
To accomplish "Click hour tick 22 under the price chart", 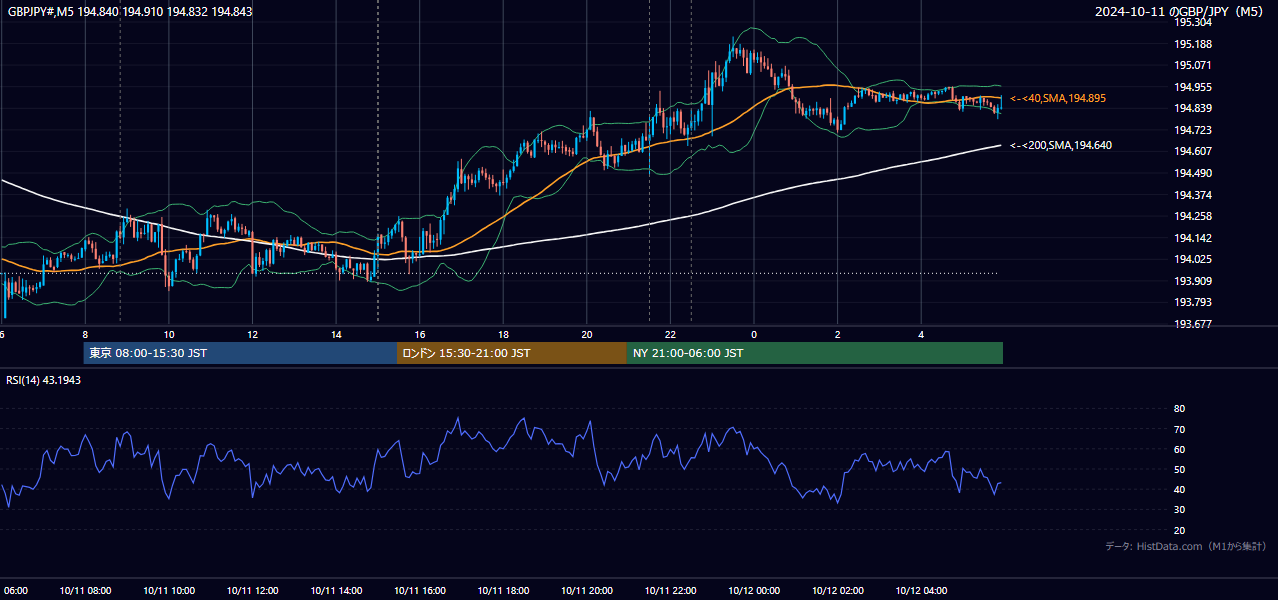I will point(670,335).
